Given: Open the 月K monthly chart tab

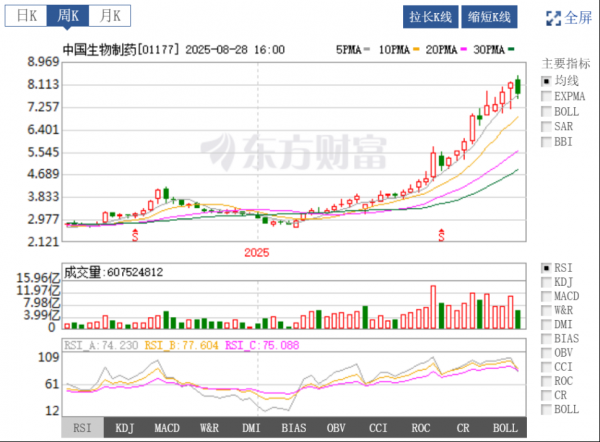Looking at the screenshot, I should tap(110, 16).
